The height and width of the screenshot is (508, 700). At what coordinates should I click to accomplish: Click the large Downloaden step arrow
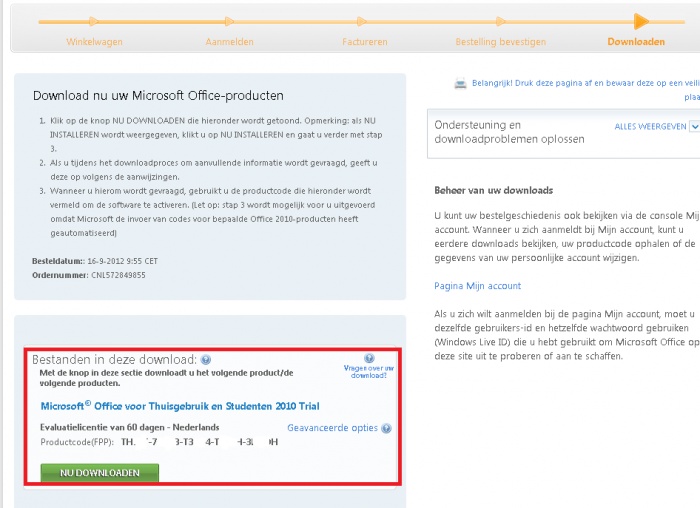(x=641, y=21)
